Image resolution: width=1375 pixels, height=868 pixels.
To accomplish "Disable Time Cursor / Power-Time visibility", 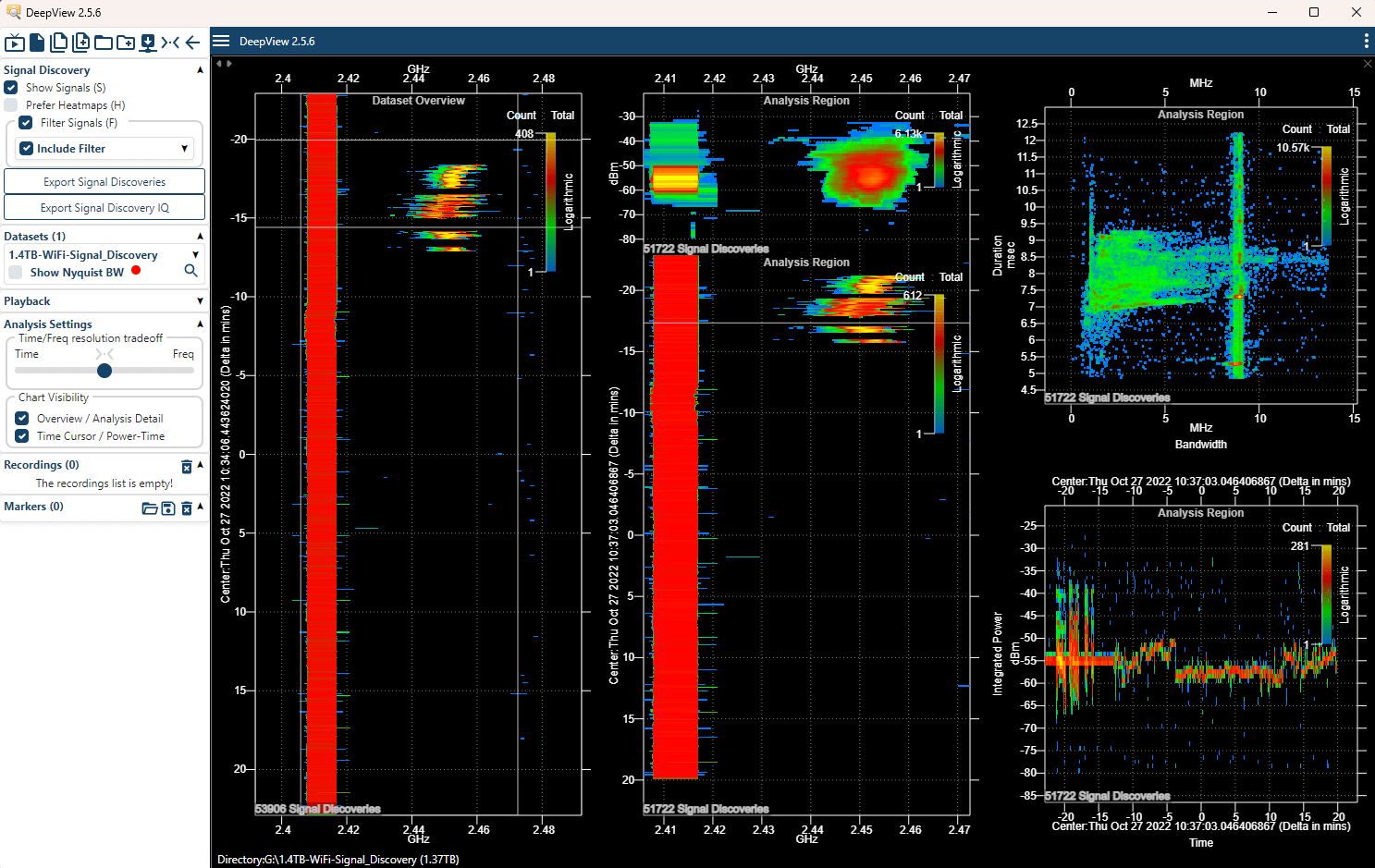I will click(x=23, y=435).
